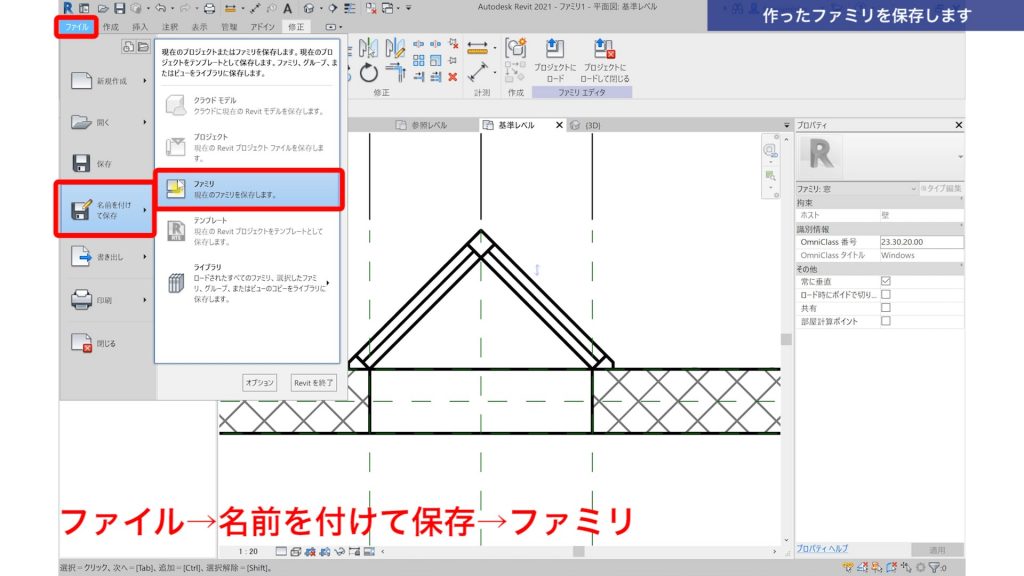This screenshot has width=1024, height=576.
Task: Select the Save icon in Quick Access Toolbar
Action: pos(120,8)
